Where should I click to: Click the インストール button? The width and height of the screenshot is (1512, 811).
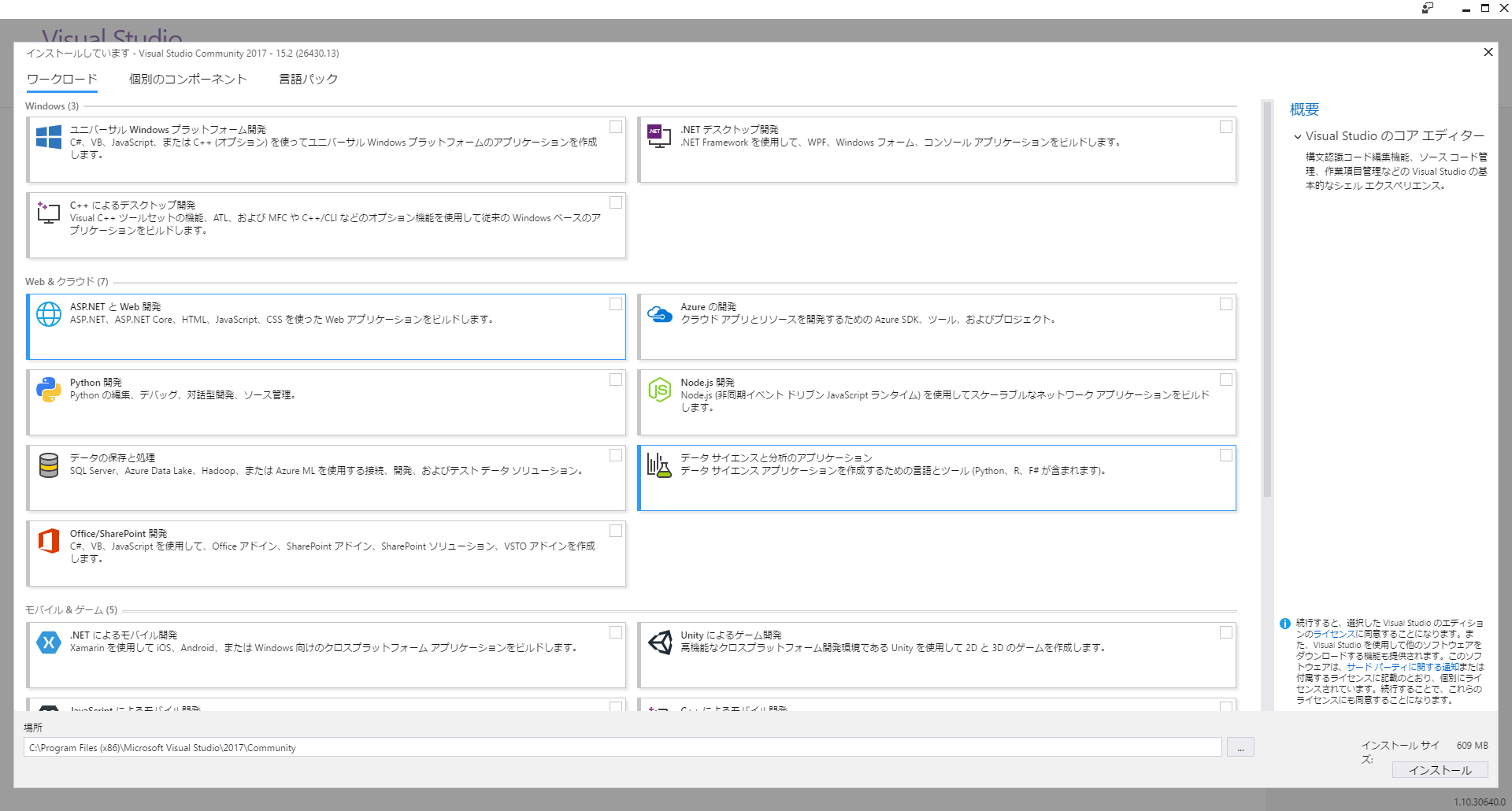tap(1440, 770)
